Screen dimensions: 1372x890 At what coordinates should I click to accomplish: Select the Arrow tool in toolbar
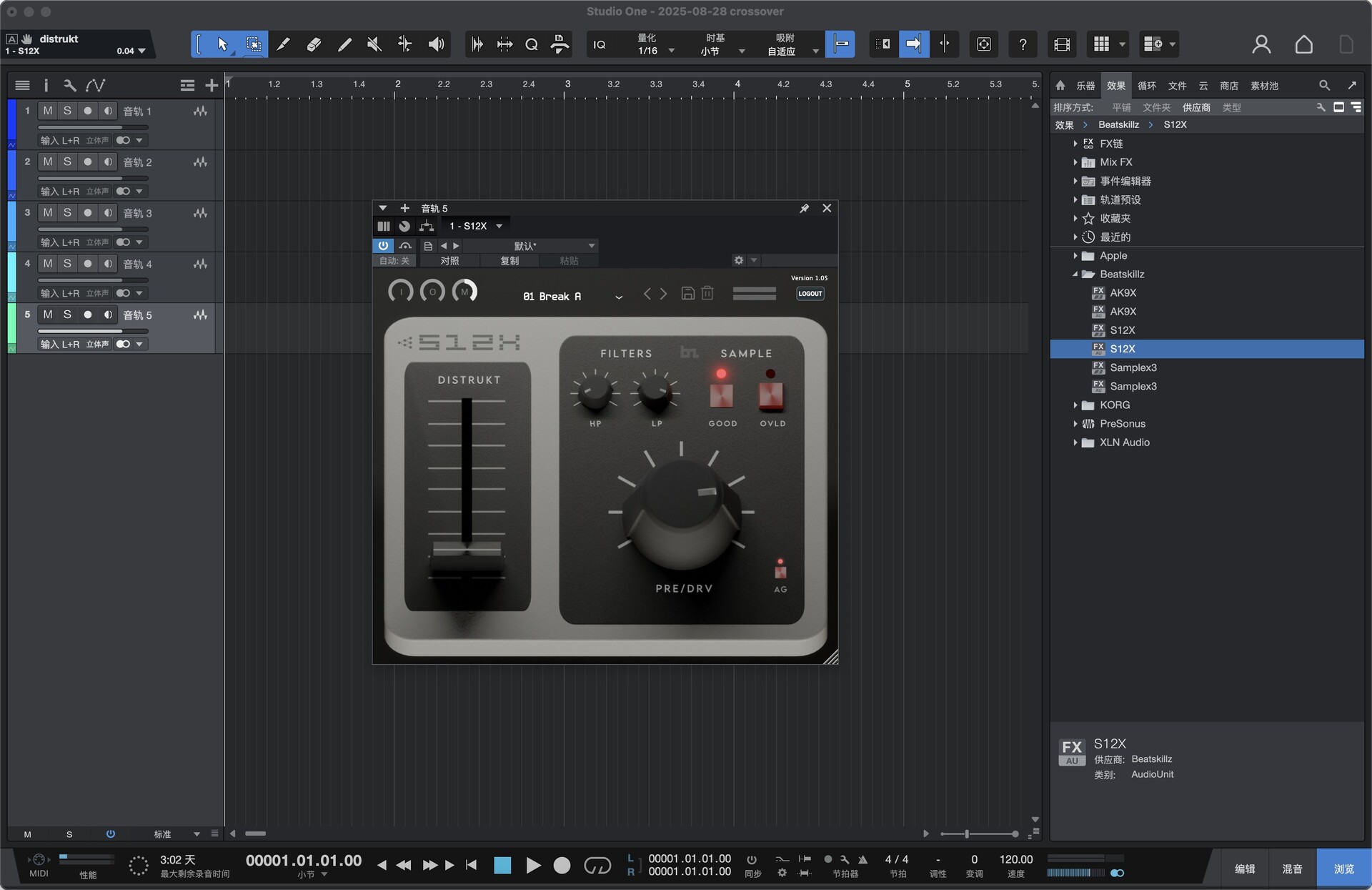point(222,44)
